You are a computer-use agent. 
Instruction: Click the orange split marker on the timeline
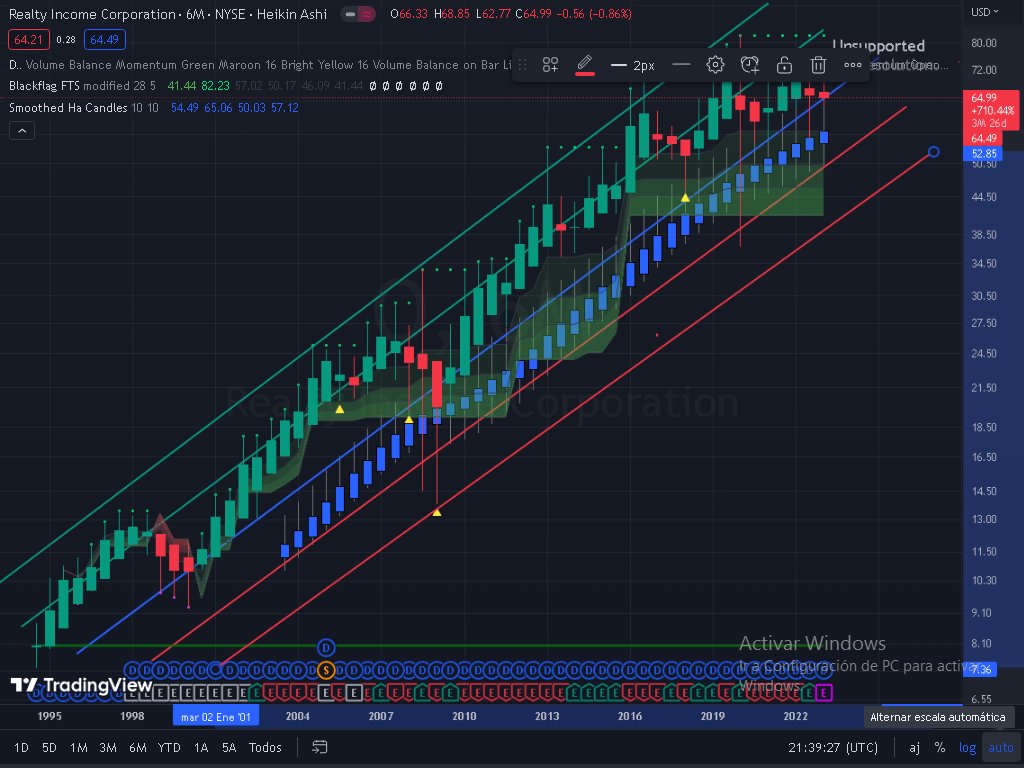(326, 670)
